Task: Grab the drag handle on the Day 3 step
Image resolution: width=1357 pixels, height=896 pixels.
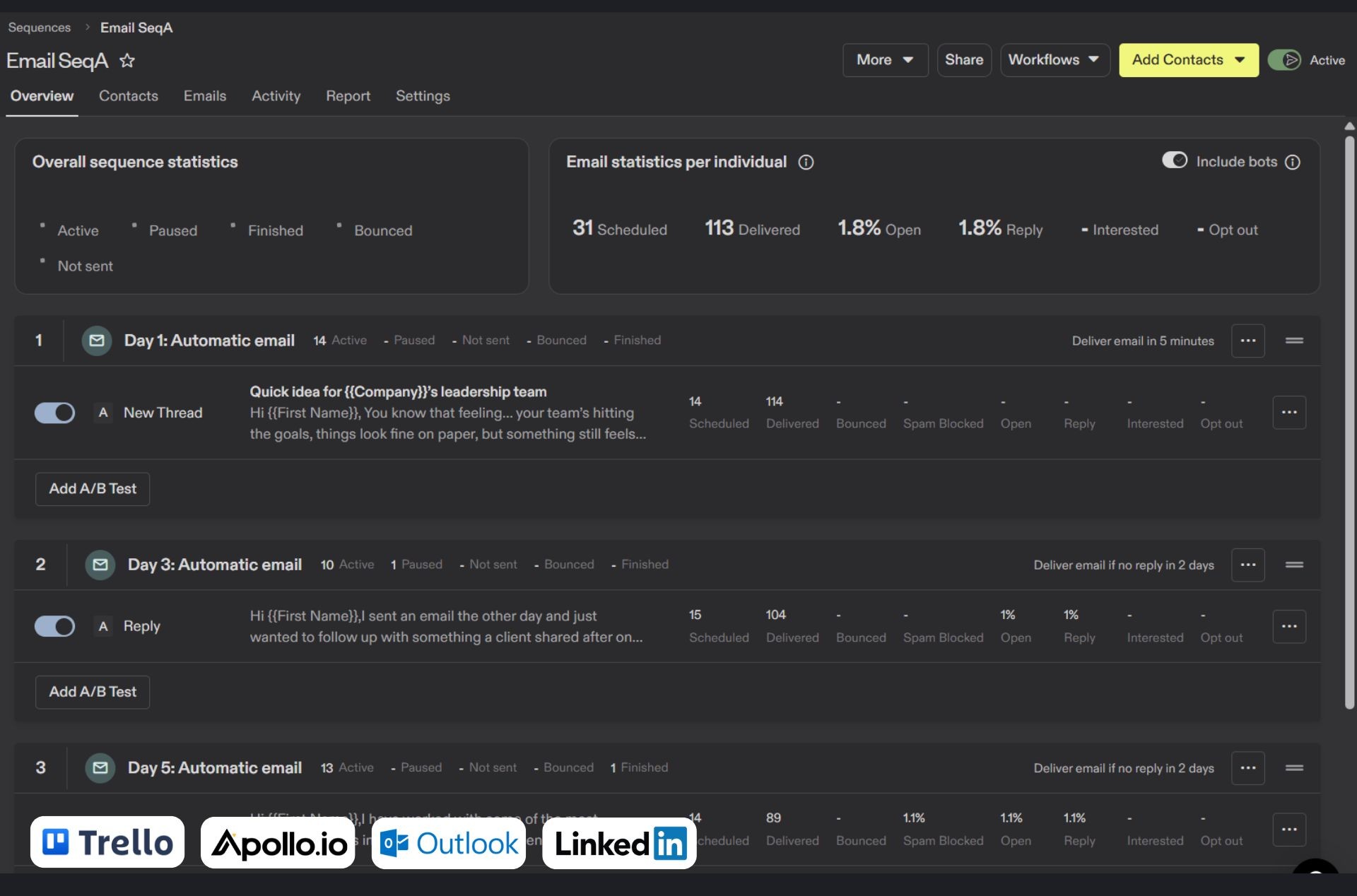Action: coord(1294,565)
